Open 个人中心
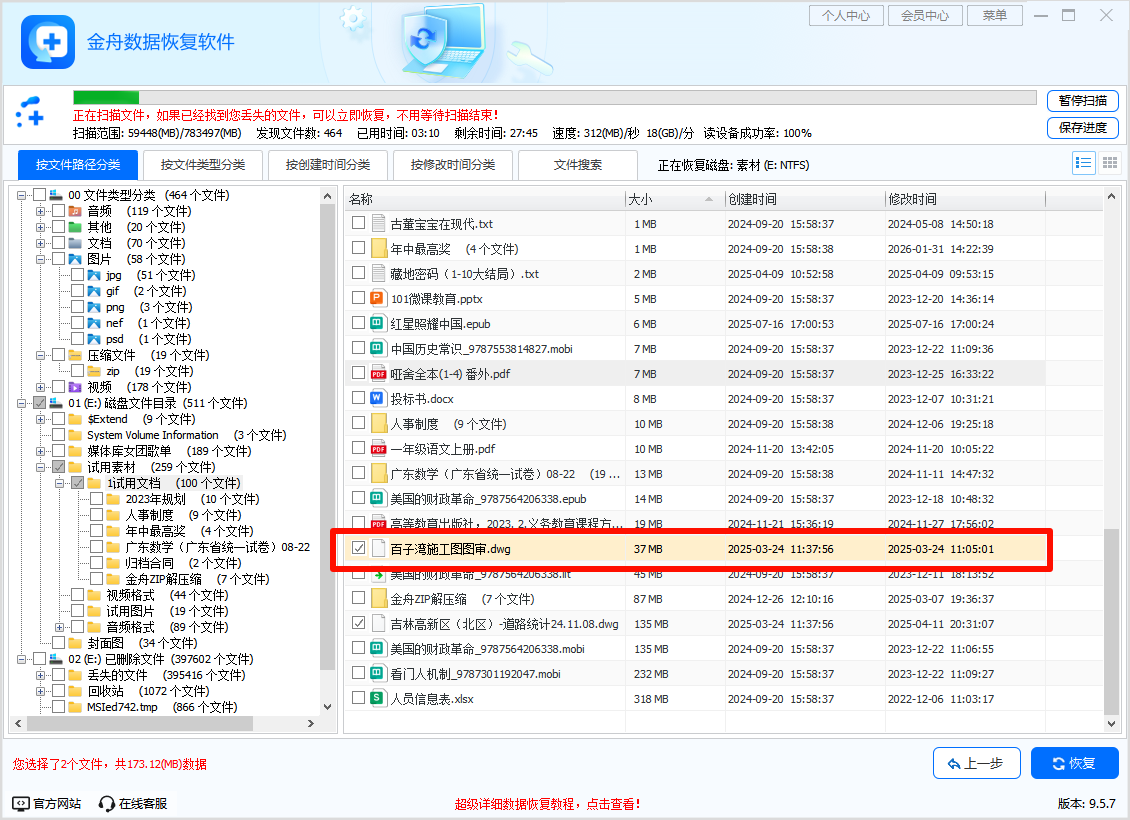The width and height of the screenshot is (1130, 820). pyautogui.click(x=846, y=15)
